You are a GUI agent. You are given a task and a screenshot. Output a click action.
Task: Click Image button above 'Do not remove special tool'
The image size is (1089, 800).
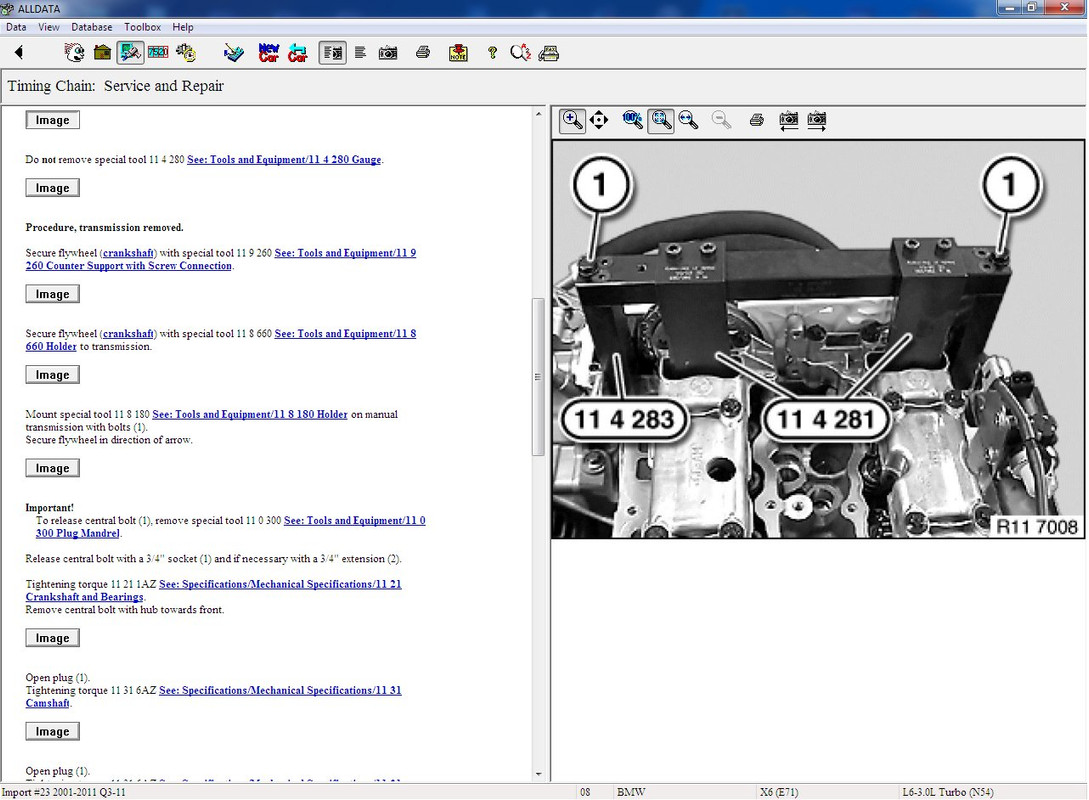[x=53, y=120]
